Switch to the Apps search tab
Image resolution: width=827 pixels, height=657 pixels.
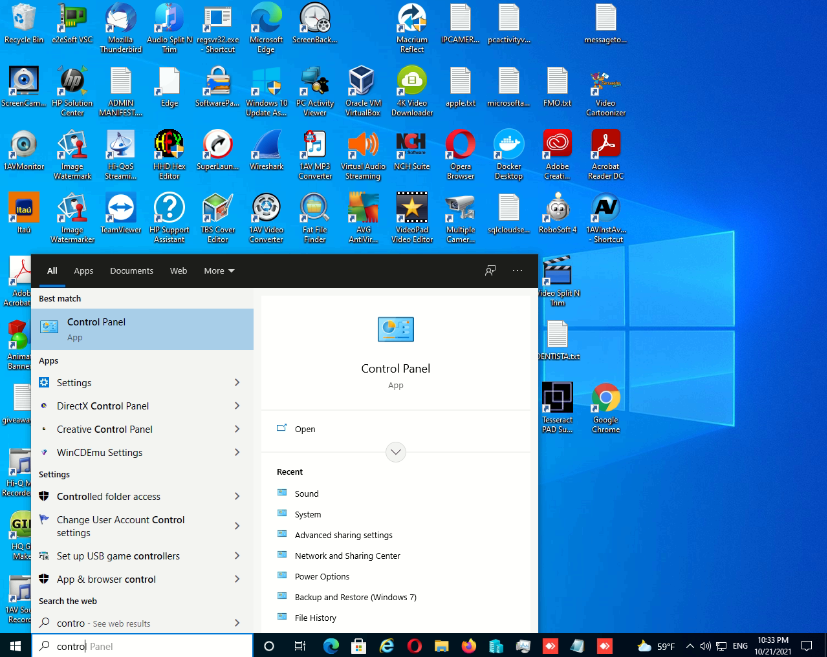pos(83,271)
